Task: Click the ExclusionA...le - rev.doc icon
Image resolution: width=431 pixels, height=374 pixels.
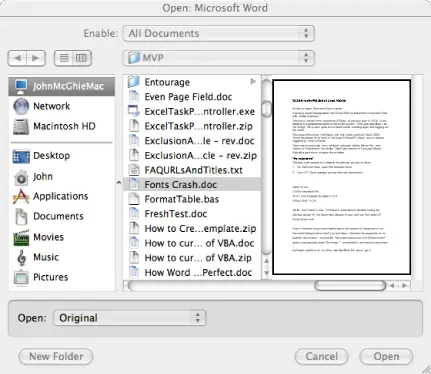Action: click(134, 141)
